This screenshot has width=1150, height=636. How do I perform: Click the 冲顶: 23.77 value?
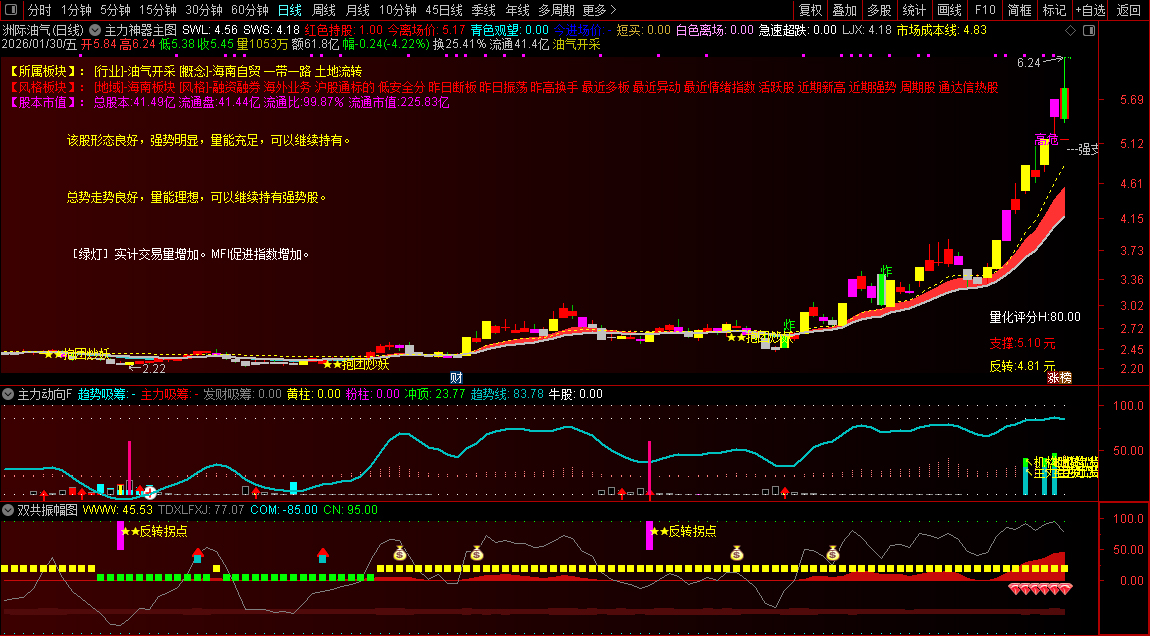[435, 394]
